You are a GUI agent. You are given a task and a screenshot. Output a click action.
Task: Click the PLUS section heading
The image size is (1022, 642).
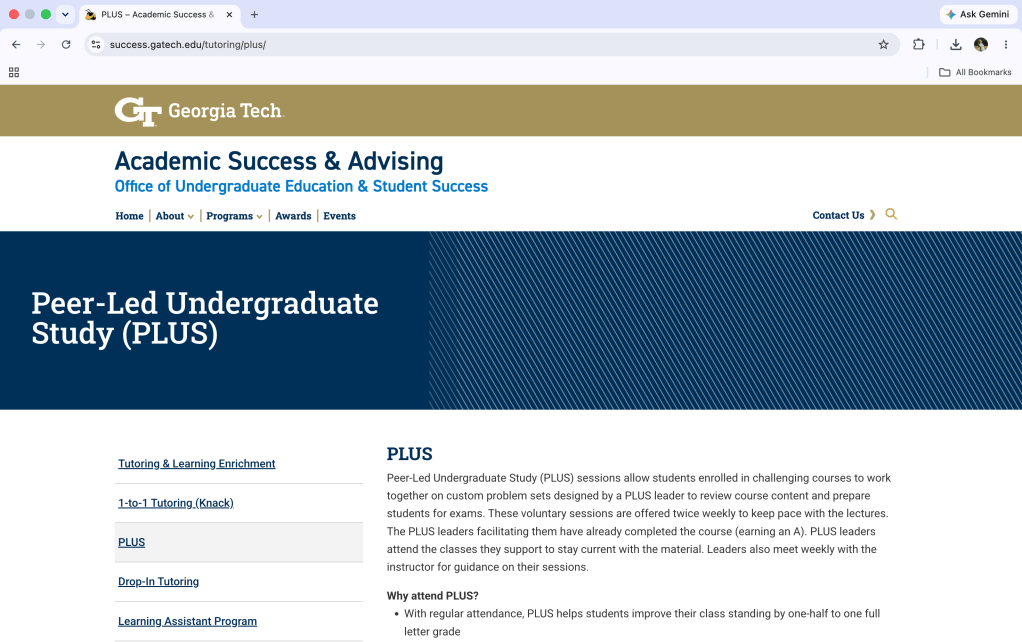click(x=409, y=454)
